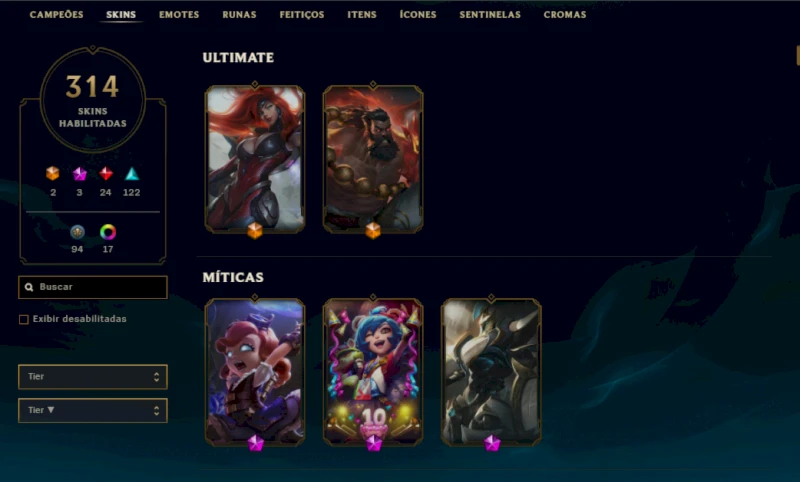The height and width of the screenshot is (482, 800).
Task: Click the teal Epic tier triangle icon
Action: click(132, 173)
